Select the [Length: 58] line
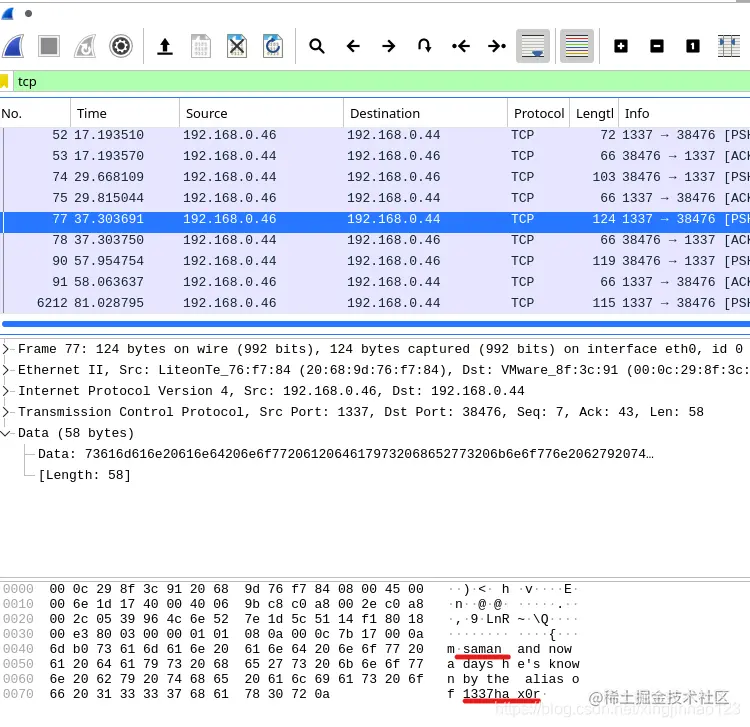Image resolution: width=750 pixels, height=727 pixels. 84,475
